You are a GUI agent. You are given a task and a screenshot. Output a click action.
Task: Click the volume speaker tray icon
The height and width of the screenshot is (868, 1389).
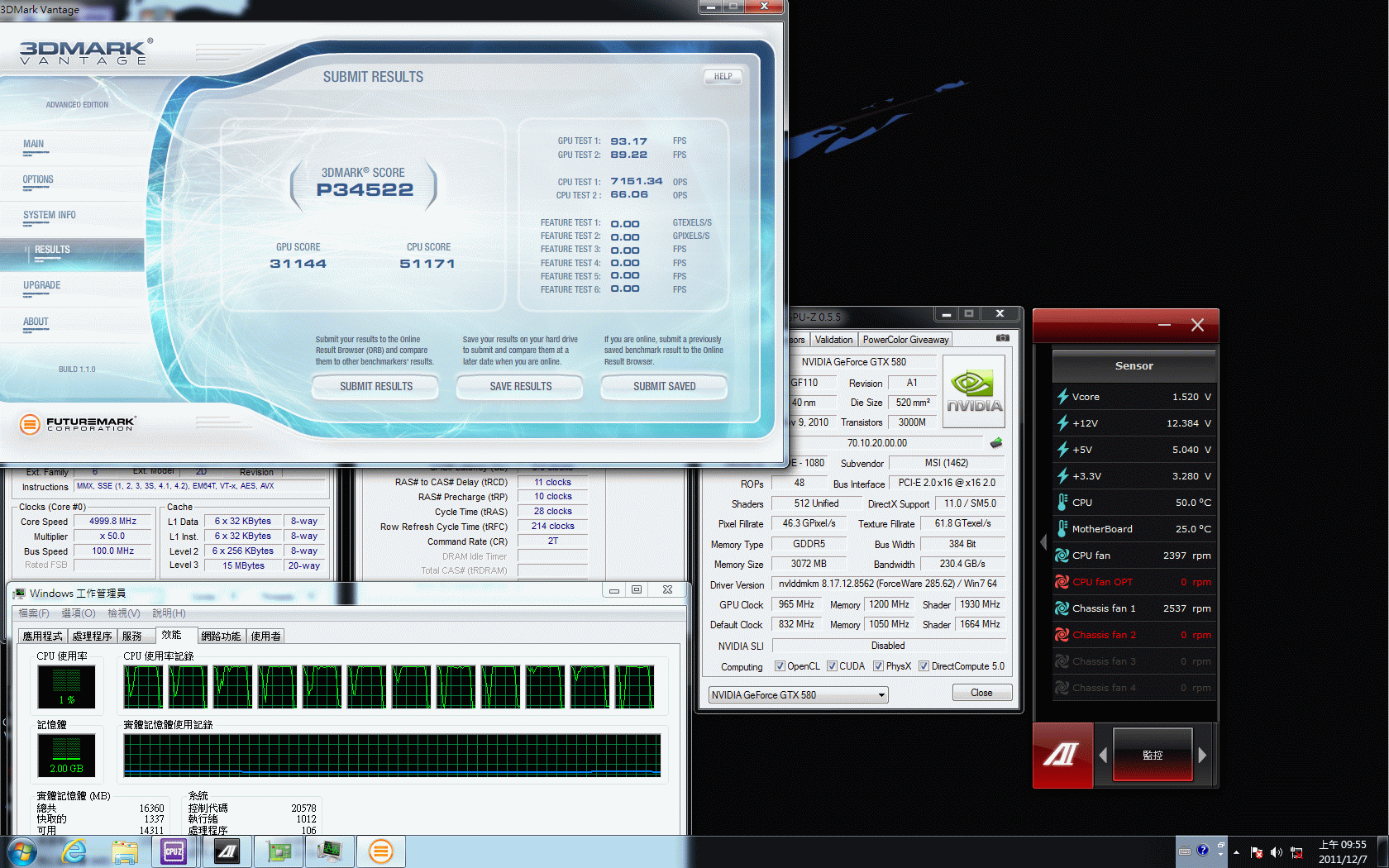(x=1276, y=852)
